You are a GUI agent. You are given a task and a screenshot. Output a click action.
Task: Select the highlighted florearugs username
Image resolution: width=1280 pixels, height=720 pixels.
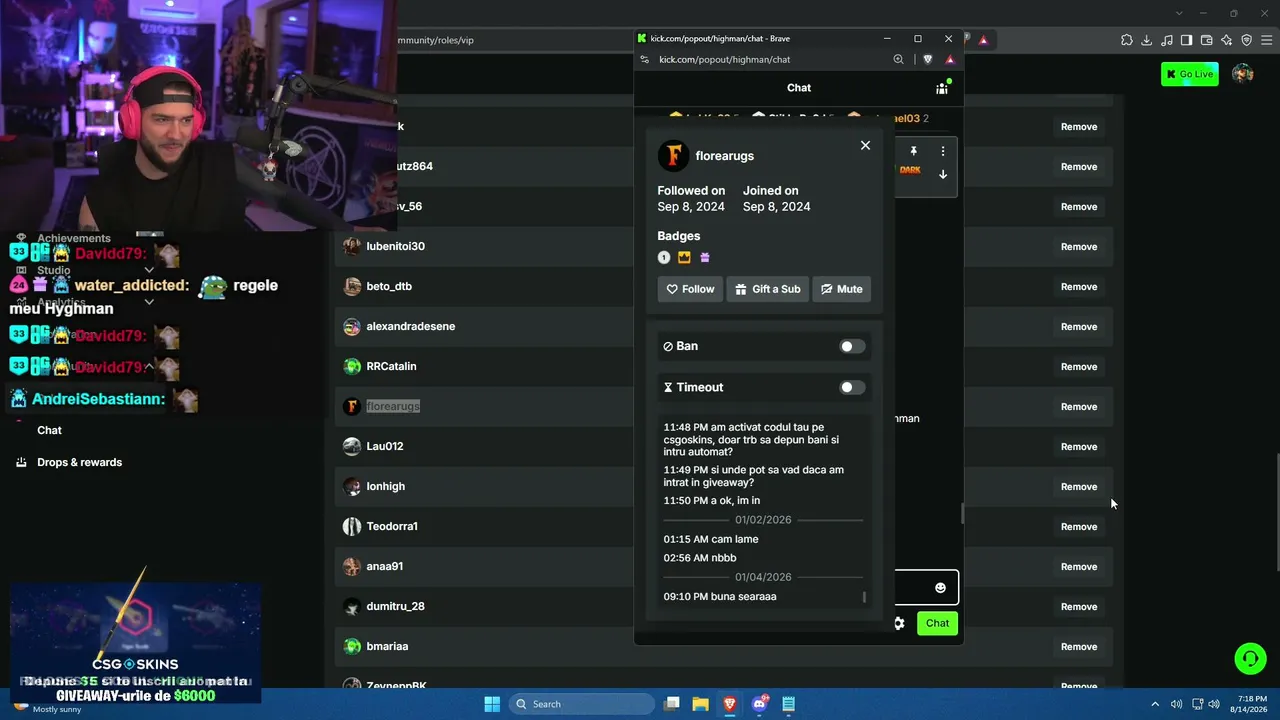click(x=393, y=406)
